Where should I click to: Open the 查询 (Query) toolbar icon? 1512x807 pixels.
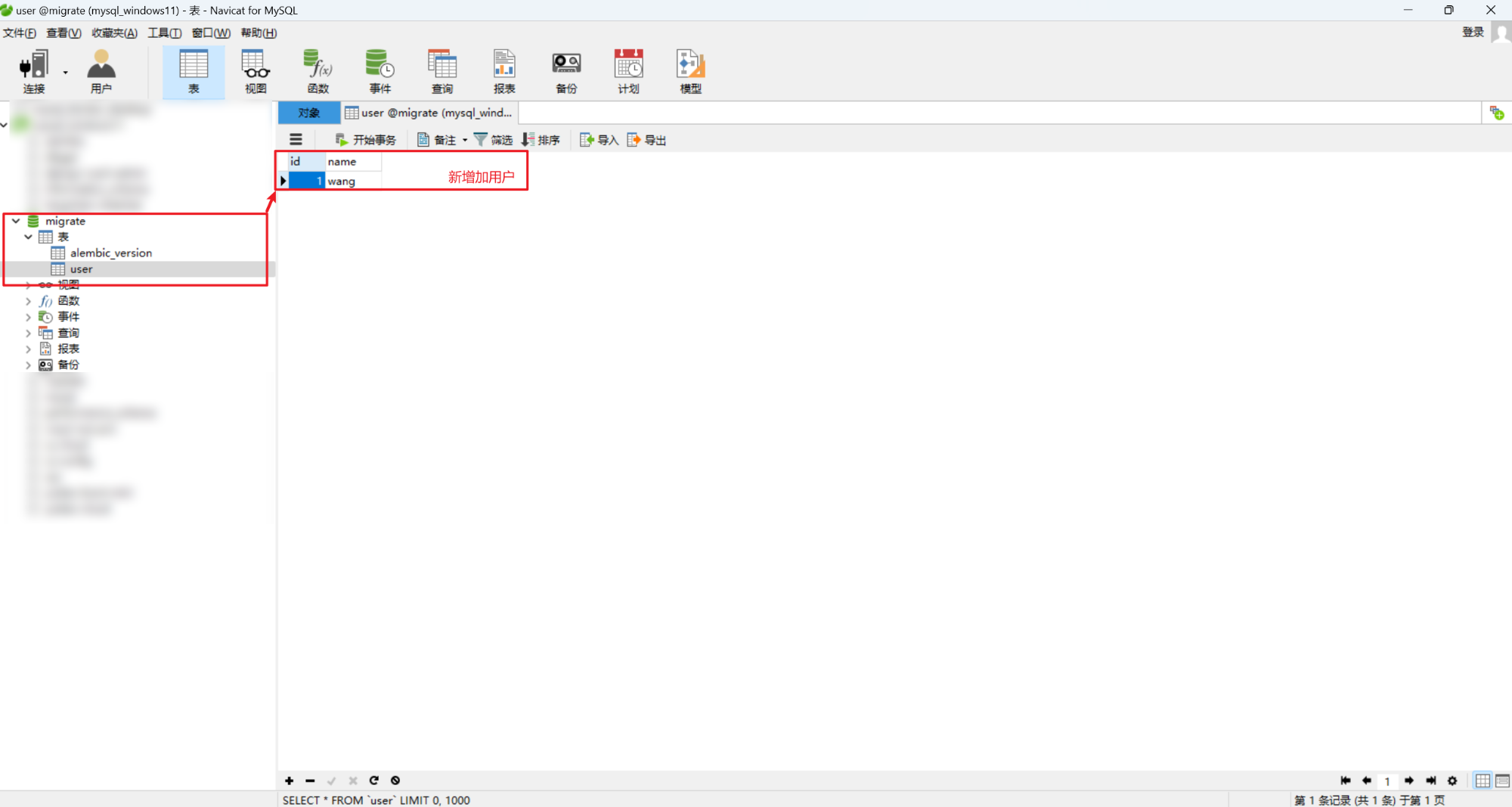442,70
